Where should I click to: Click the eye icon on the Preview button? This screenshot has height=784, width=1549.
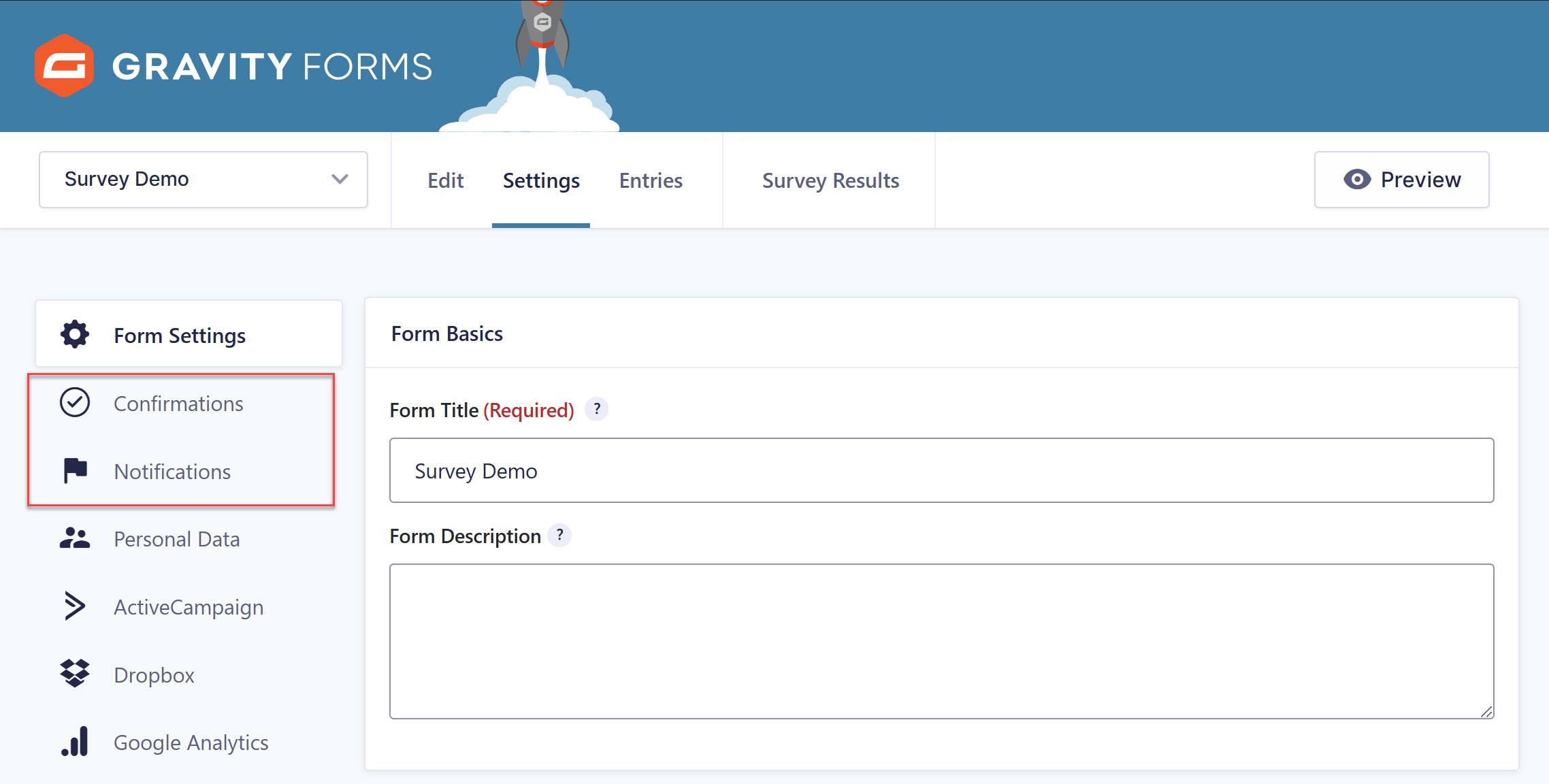click(1358, 179)
